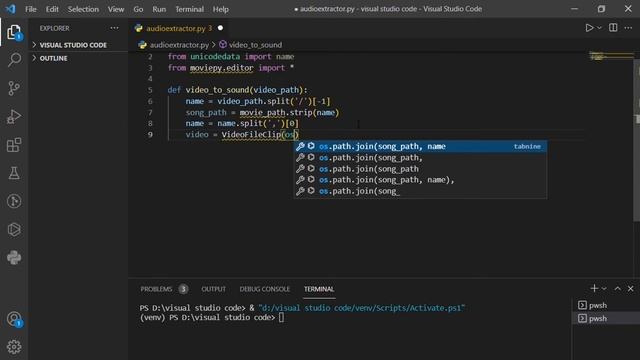Click the tabnine label in suggestion list

[527, 146]
